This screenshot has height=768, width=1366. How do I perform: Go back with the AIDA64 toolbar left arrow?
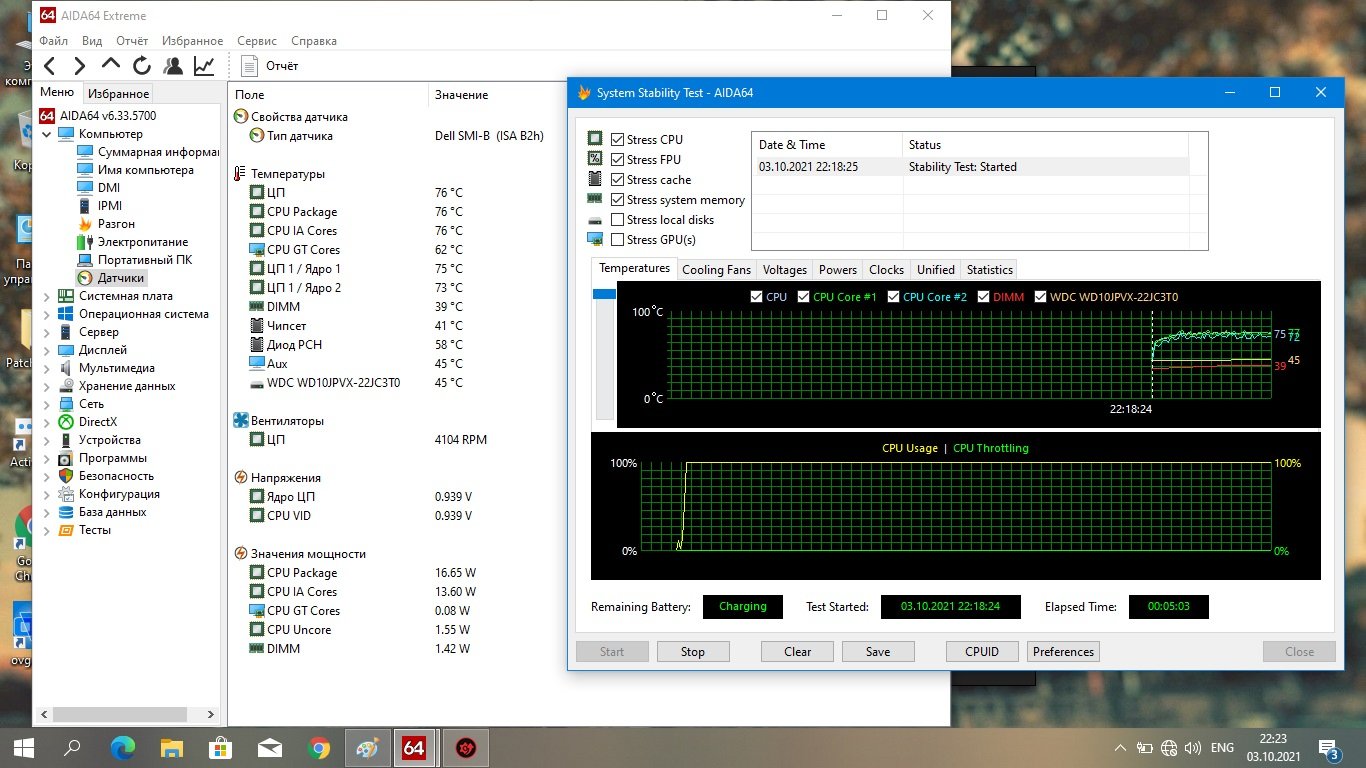(50, 66)
